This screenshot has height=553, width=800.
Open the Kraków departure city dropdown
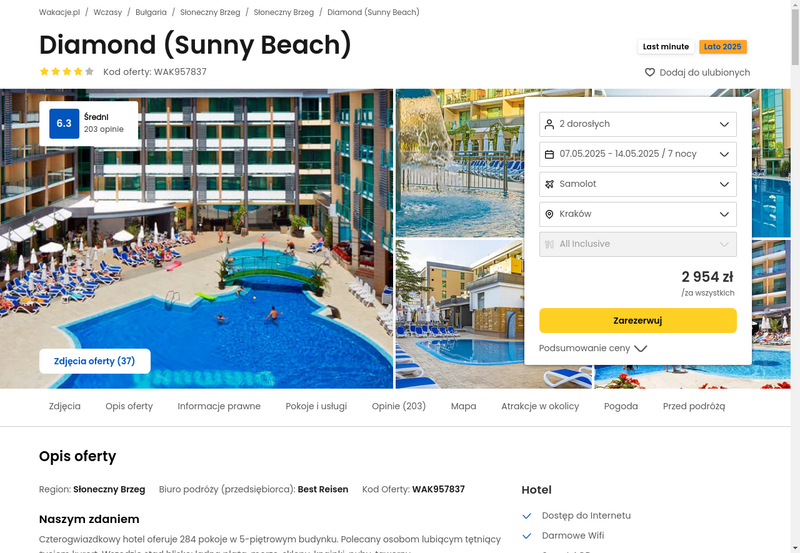tap(638, 214)
